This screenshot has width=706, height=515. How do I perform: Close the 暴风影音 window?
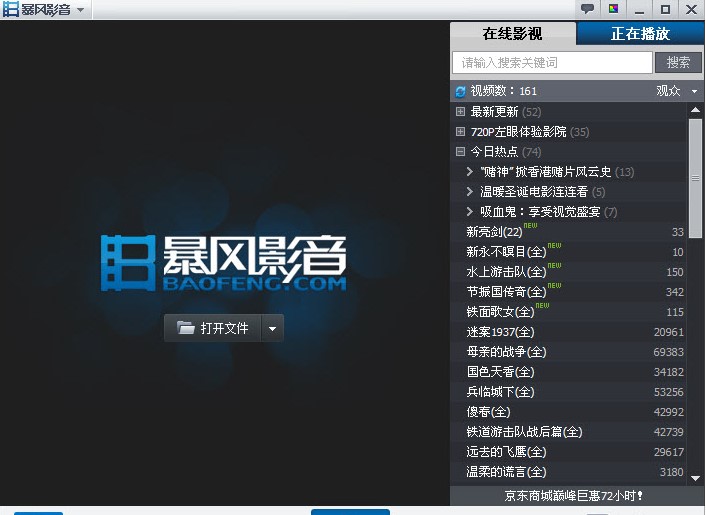[x=691, y=9]
